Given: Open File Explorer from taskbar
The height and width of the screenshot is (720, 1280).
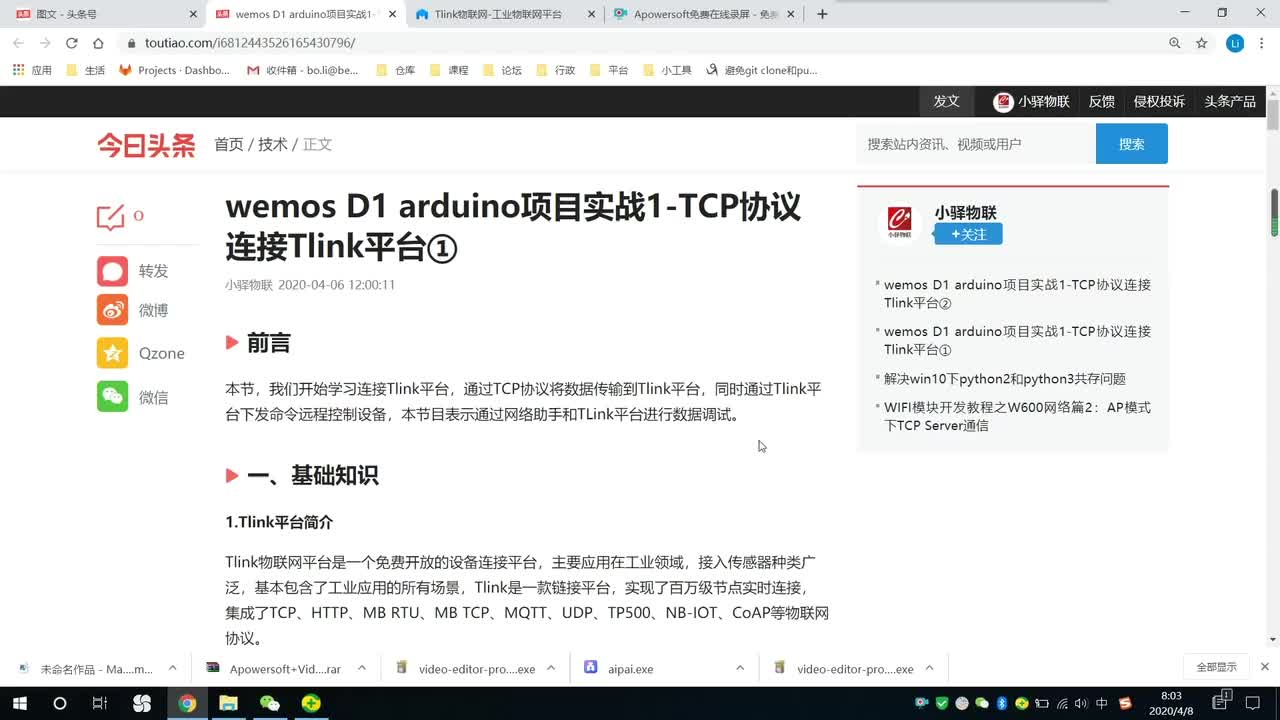Looking at the screenshot, I should pos(228,703).
